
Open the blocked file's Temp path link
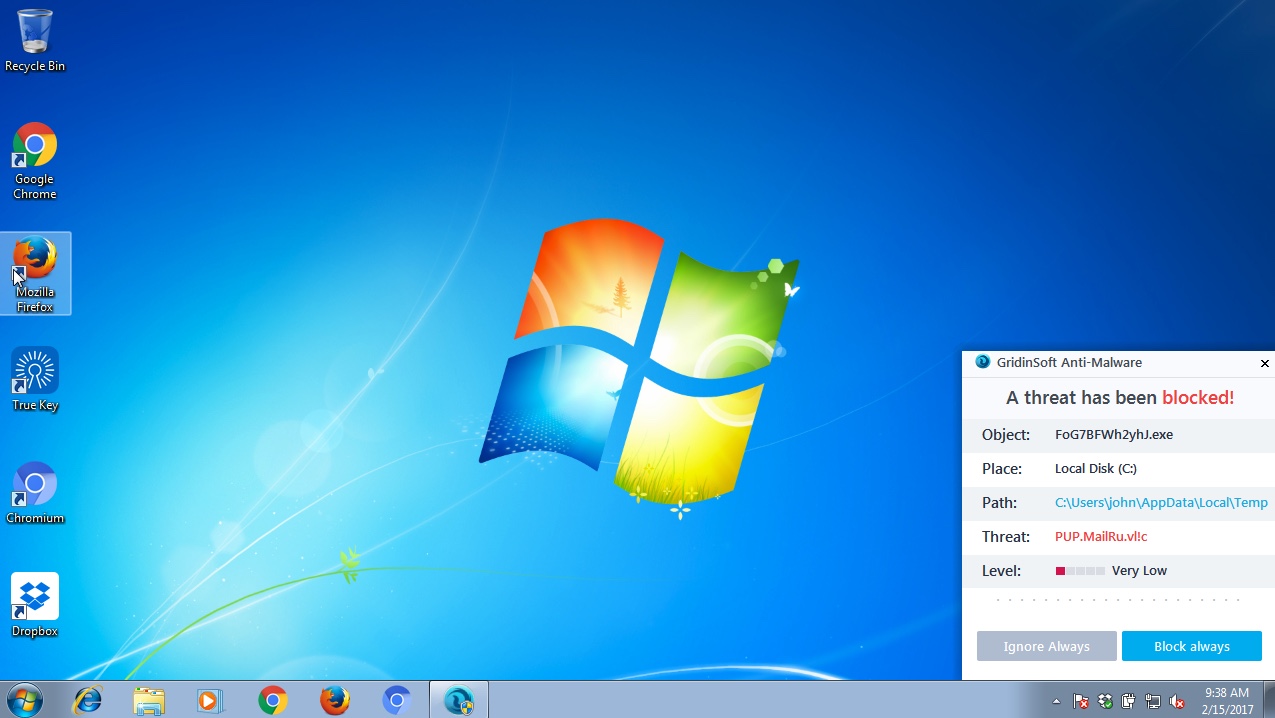point(1161,503)
